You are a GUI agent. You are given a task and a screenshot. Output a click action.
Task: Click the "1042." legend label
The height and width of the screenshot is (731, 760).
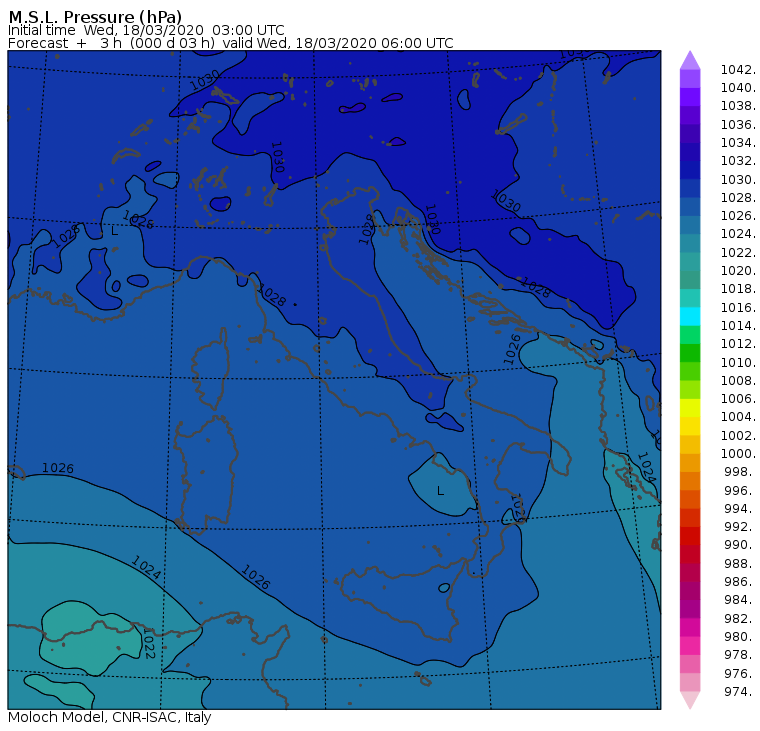(x=738, y=70)
